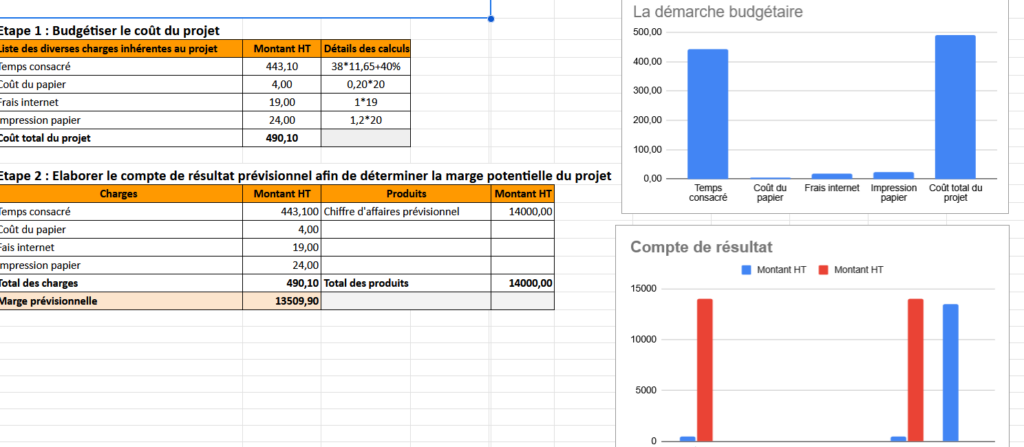
Task: Click the "La démarche budgétaire" chart title
Action: click(717, 13)
